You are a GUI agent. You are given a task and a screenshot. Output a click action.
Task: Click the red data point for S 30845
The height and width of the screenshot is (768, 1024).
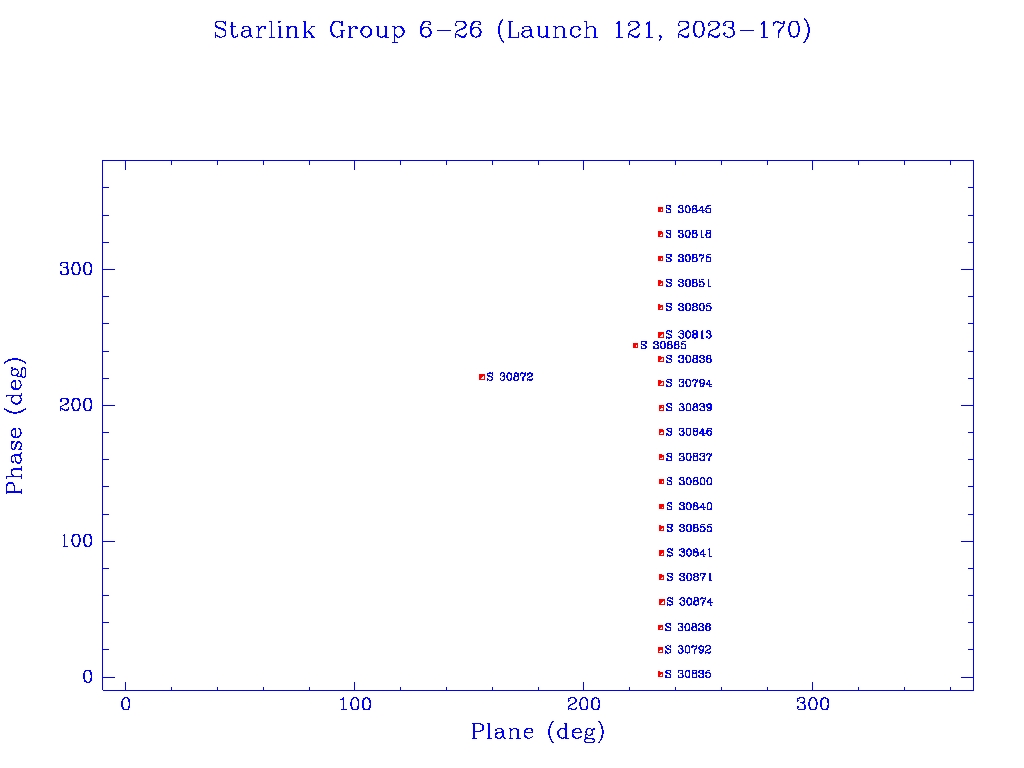[660, 210]
